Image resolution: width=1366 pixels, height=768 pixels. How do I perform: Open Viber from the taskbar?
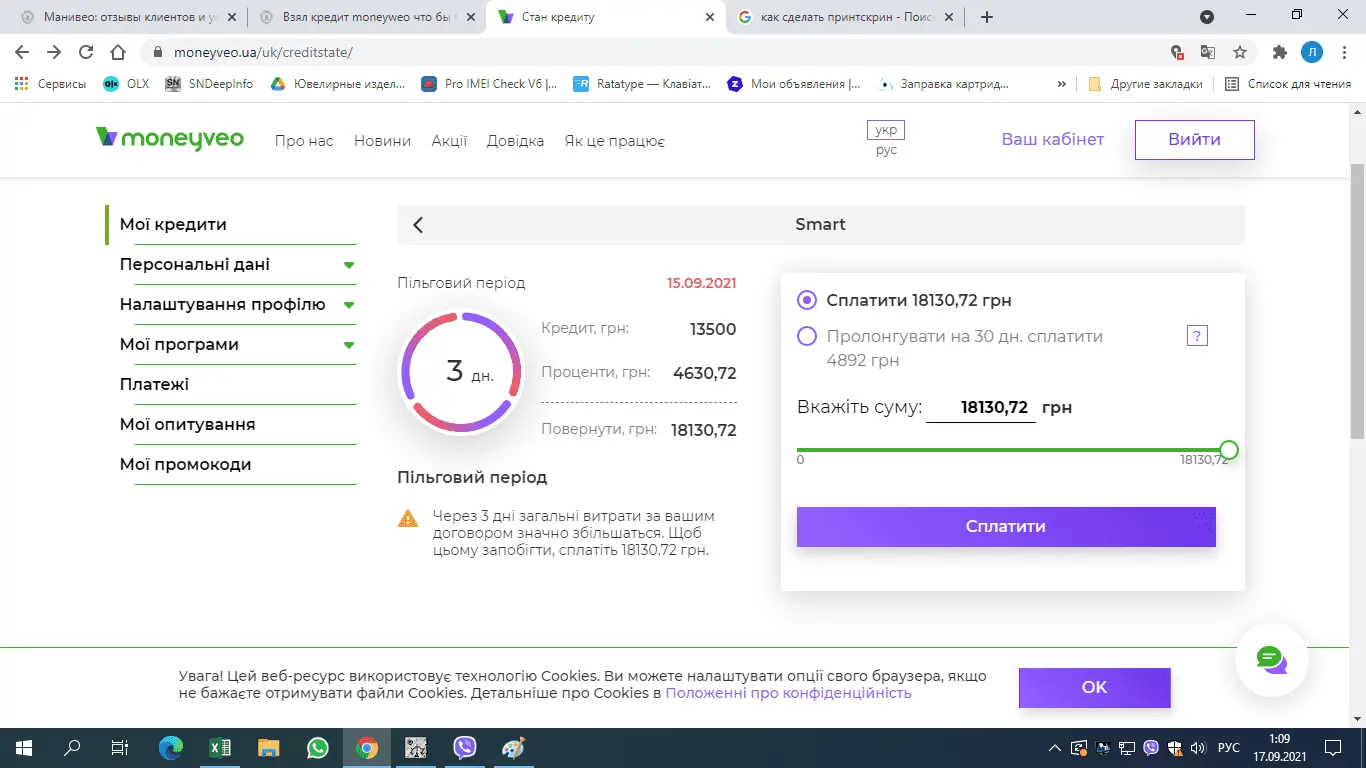(465, 747)
